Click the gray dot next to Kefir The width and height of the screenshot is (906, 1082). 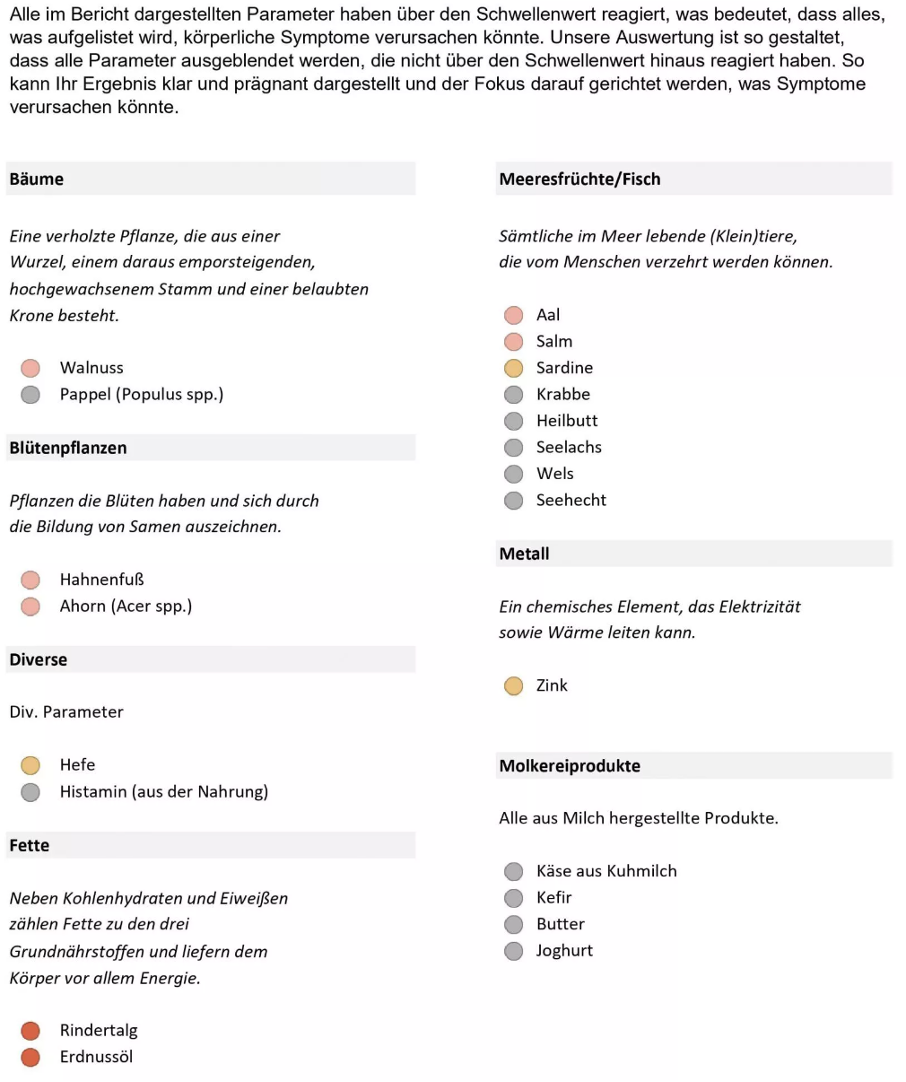click(x=513, y=898)
